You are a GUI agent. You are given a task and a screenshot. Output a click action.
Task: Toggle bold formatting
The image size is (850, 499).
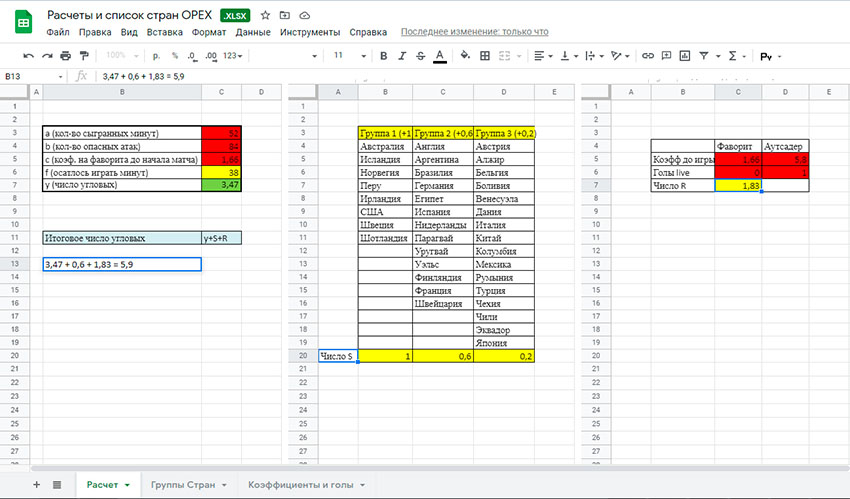[x=383, y=56]
